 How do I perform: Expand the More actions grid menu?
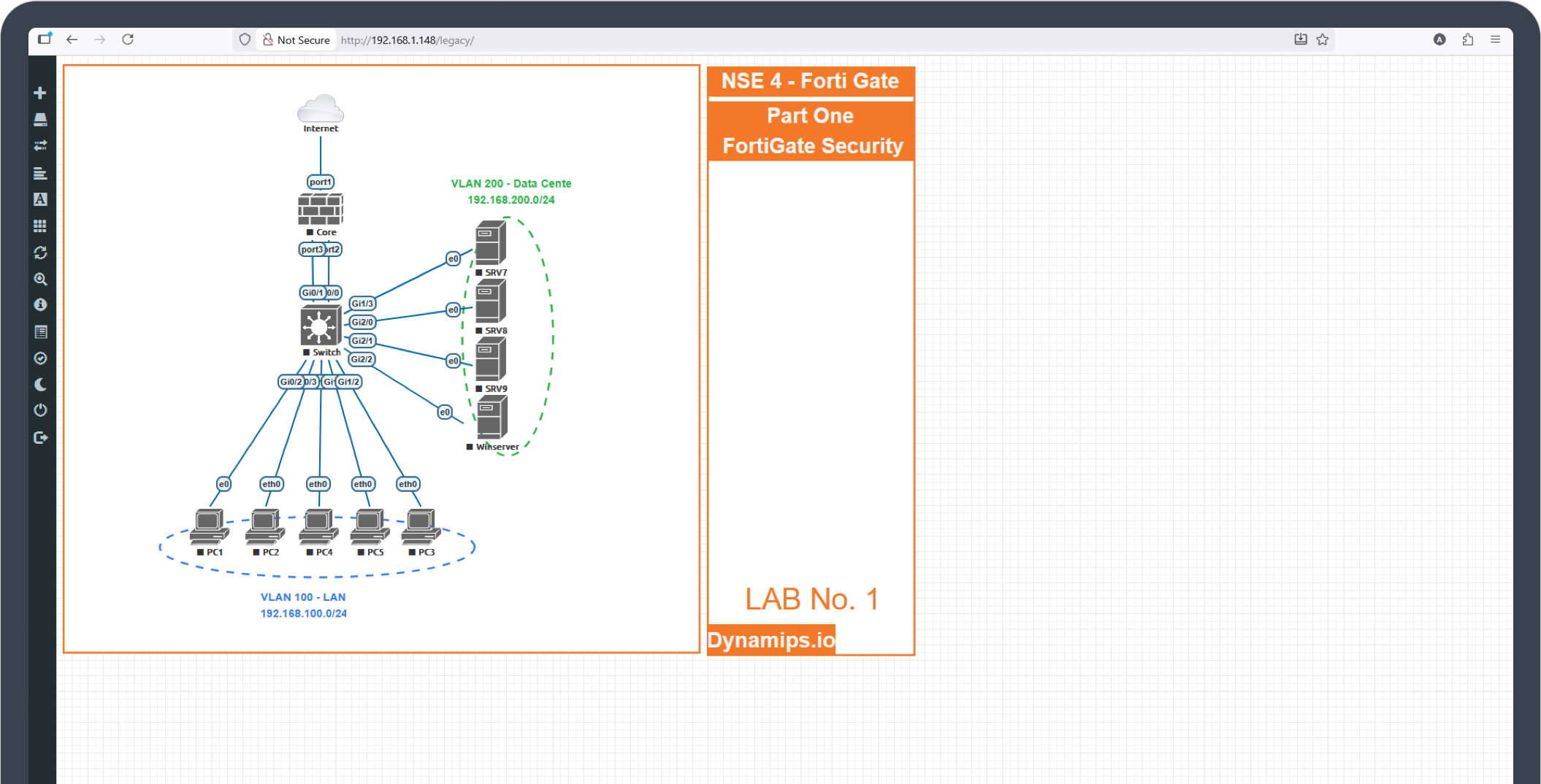click(x=40, y=226)
